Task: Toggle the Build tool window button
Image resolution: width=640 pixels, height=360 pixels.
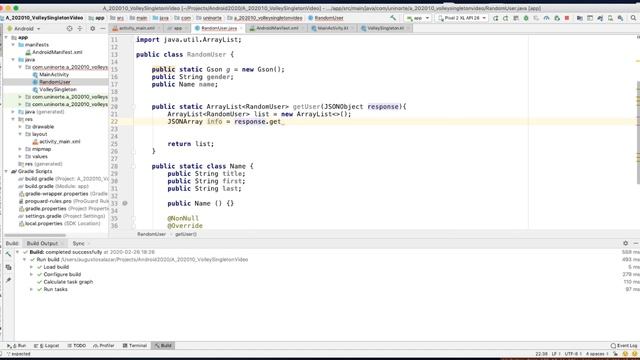Action: (x=163, y=346)
